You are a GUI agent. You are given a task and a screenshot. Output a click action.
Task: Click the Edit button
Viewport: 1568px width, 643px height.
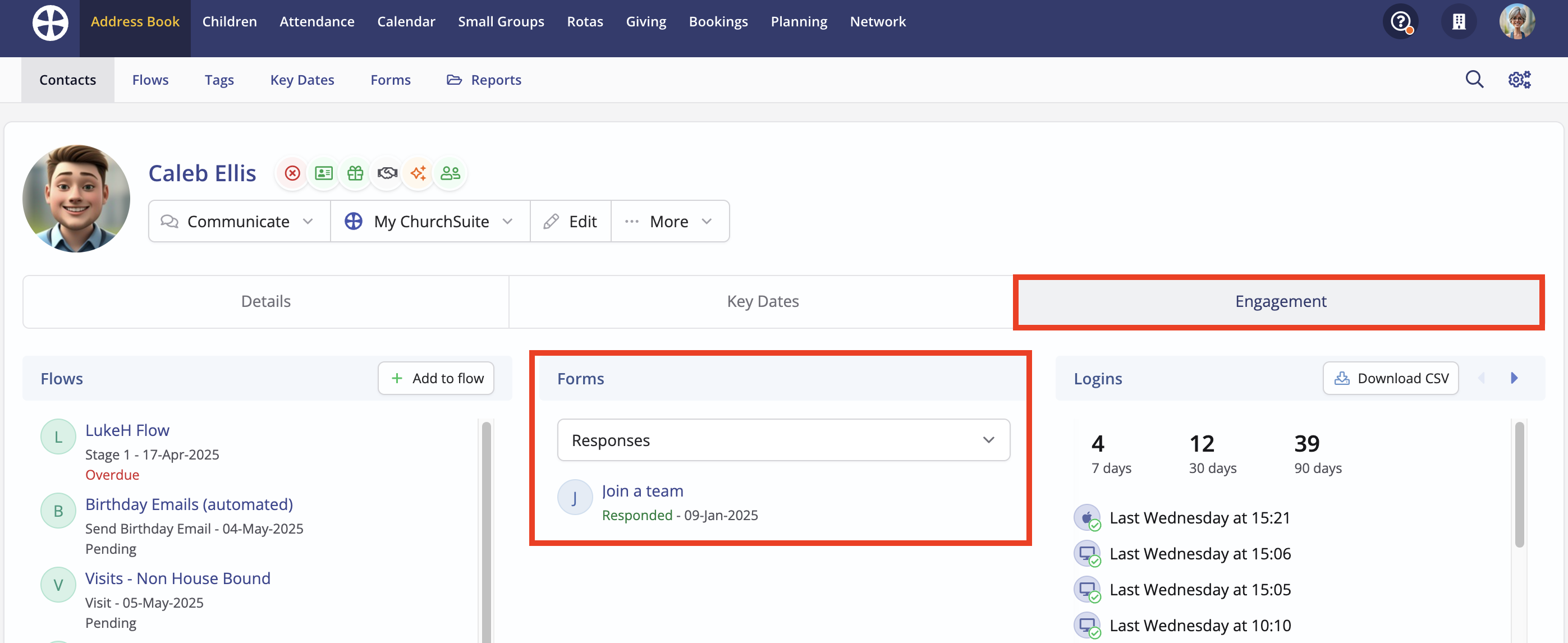(x=570, y=222)
